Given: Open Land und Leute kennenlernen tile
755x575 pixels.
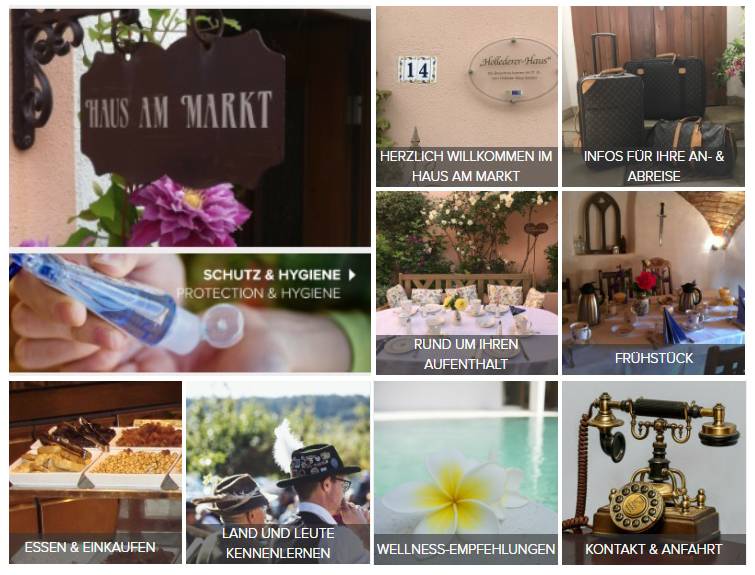Looking at the screenshot, I should [x=278, y=472].
